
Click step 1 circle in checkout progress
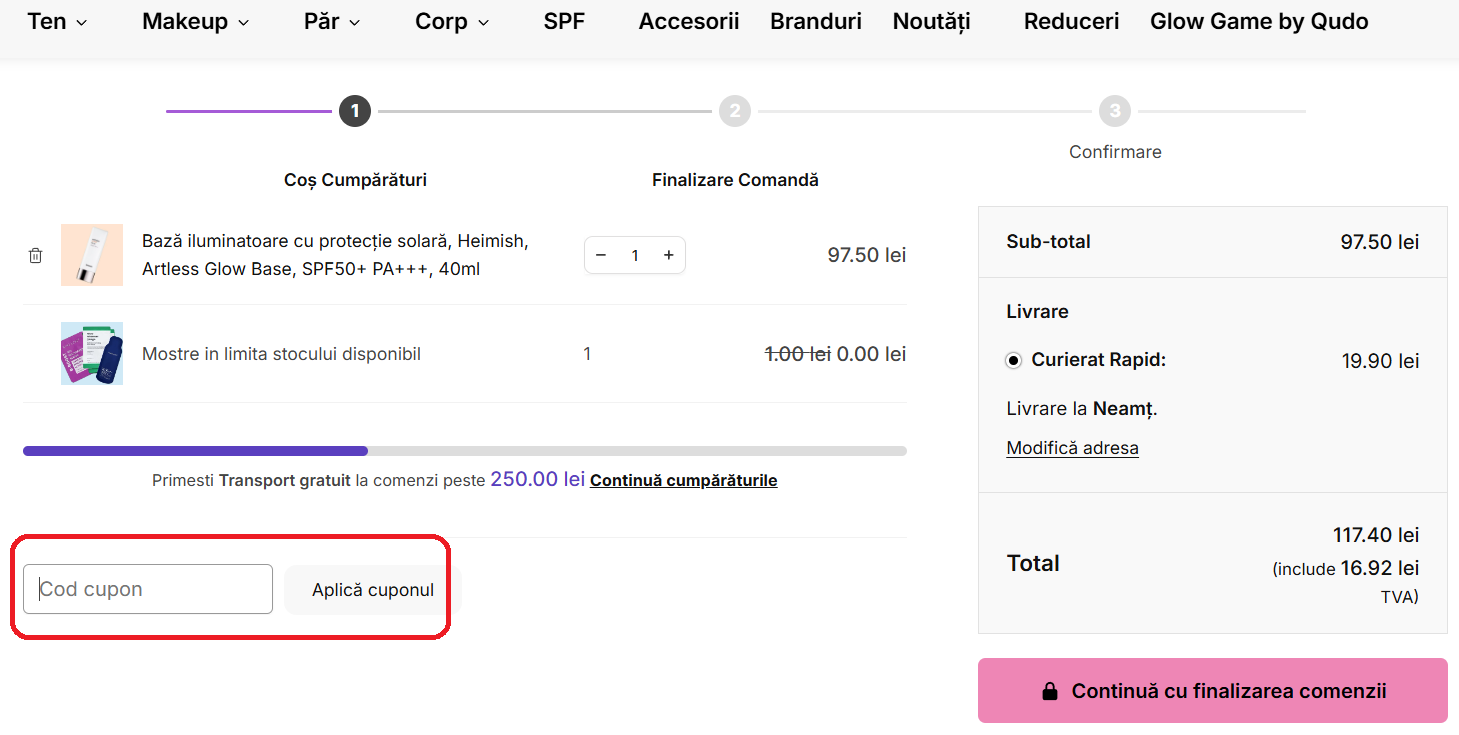pos(355,111)
